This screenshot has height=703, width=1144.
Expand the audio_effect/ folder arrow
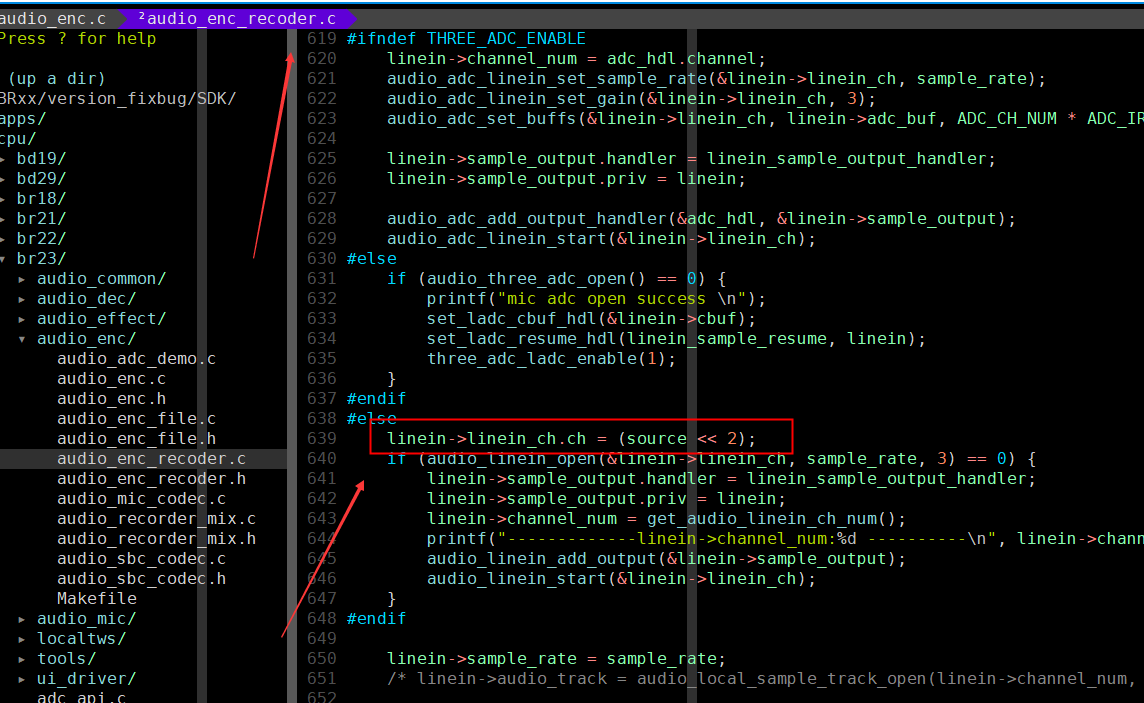[22, 319]
